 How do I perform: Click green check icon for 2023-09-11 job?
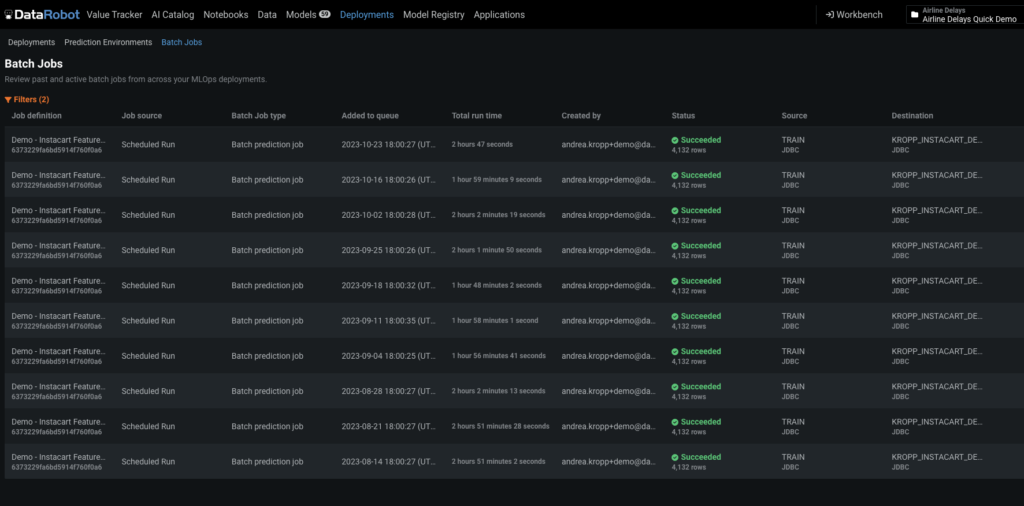pos(675,316)
